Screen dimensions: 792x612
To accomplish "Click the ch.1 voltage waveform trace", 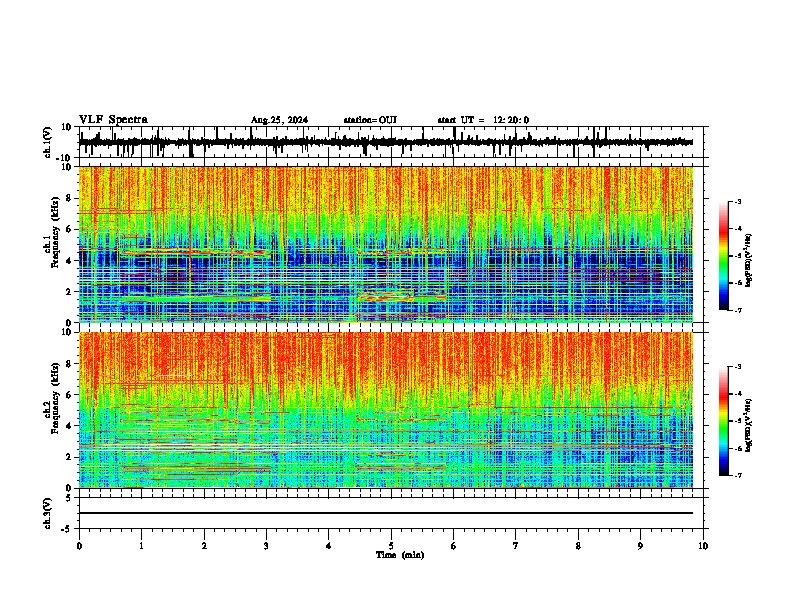I will click(x=386, y=142).
